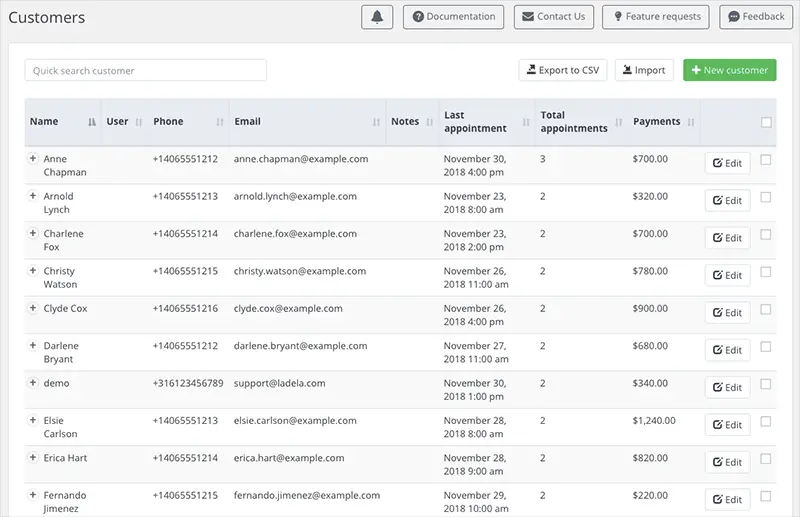The width and height of the screenshot is (800, 517).
Task: Select demo customer's row checkbox
Action: tap(765, 384)
